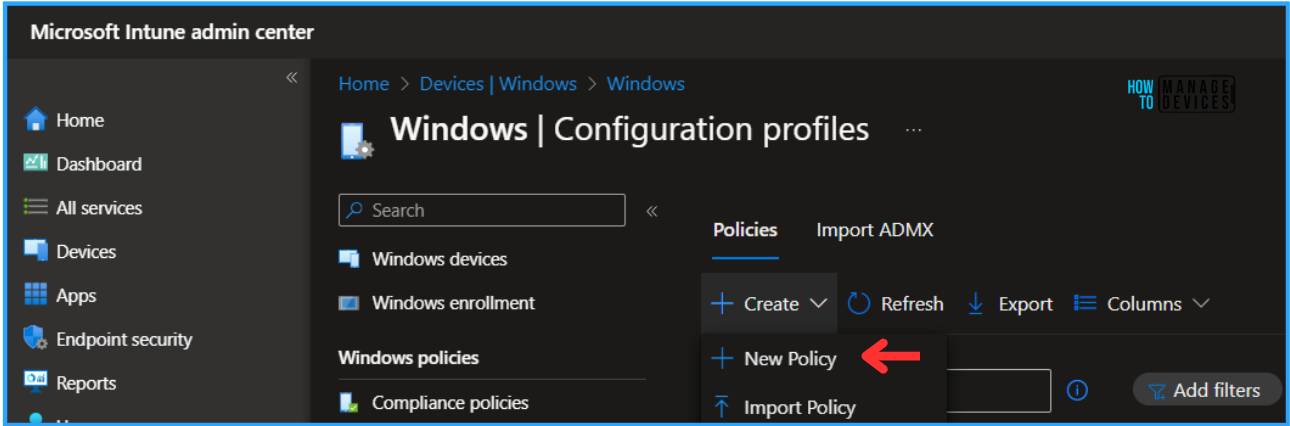Open Windows enrollment menu item
Viewport: 1290px width, 426px height.
coord(453,303)
